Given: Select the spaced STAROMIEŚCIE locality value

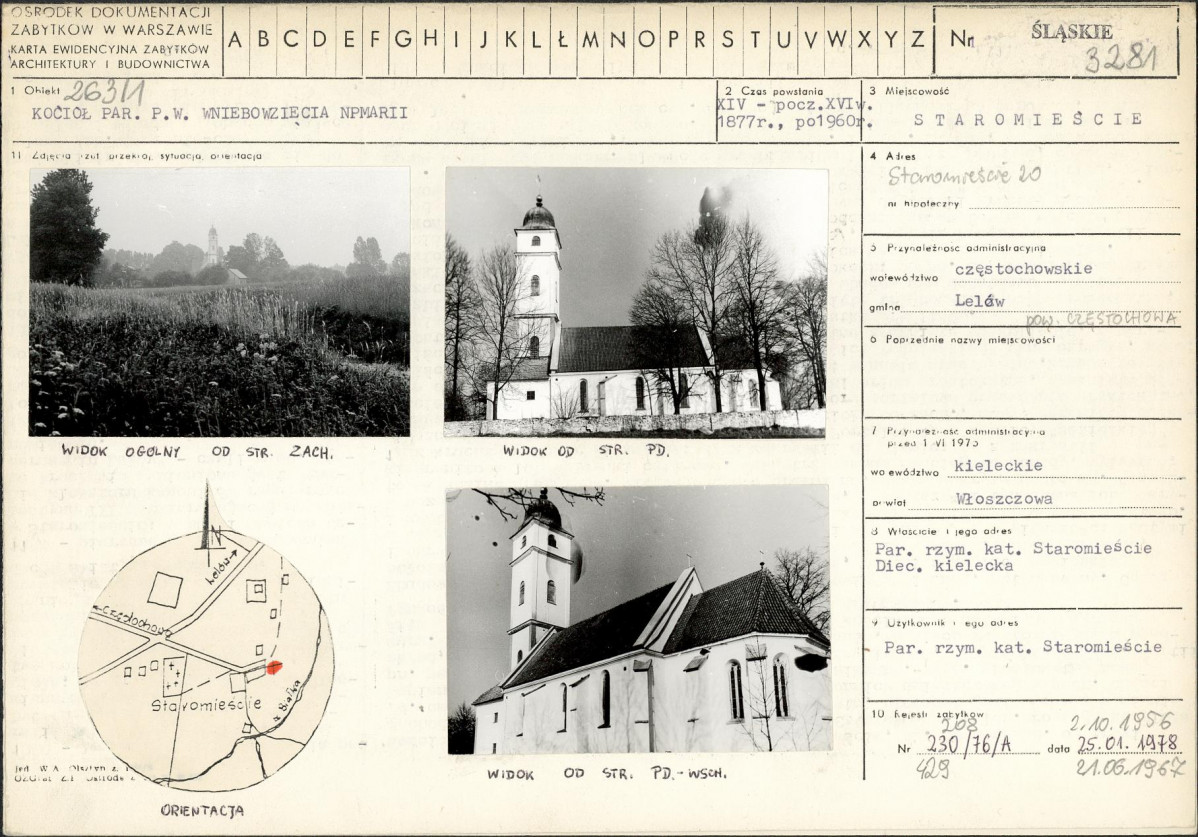Looking at the screenshot, I should [x=1028, y=119].
